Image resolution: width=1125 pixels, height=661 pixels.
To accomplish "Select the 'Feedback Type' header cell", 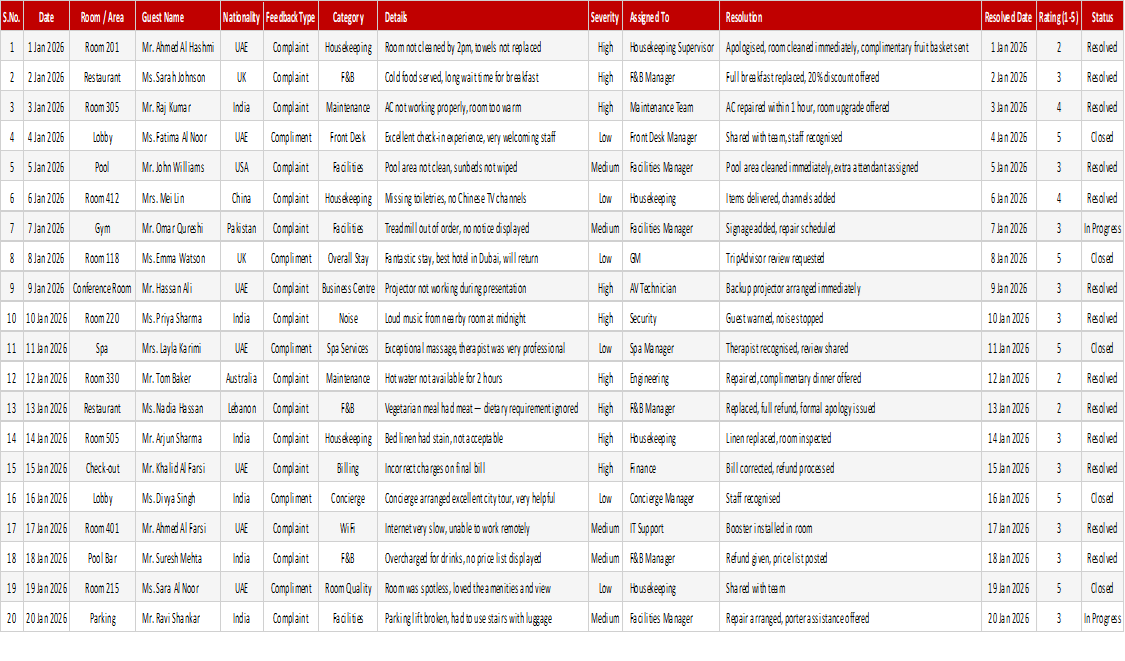I will (x=291, y=17).
